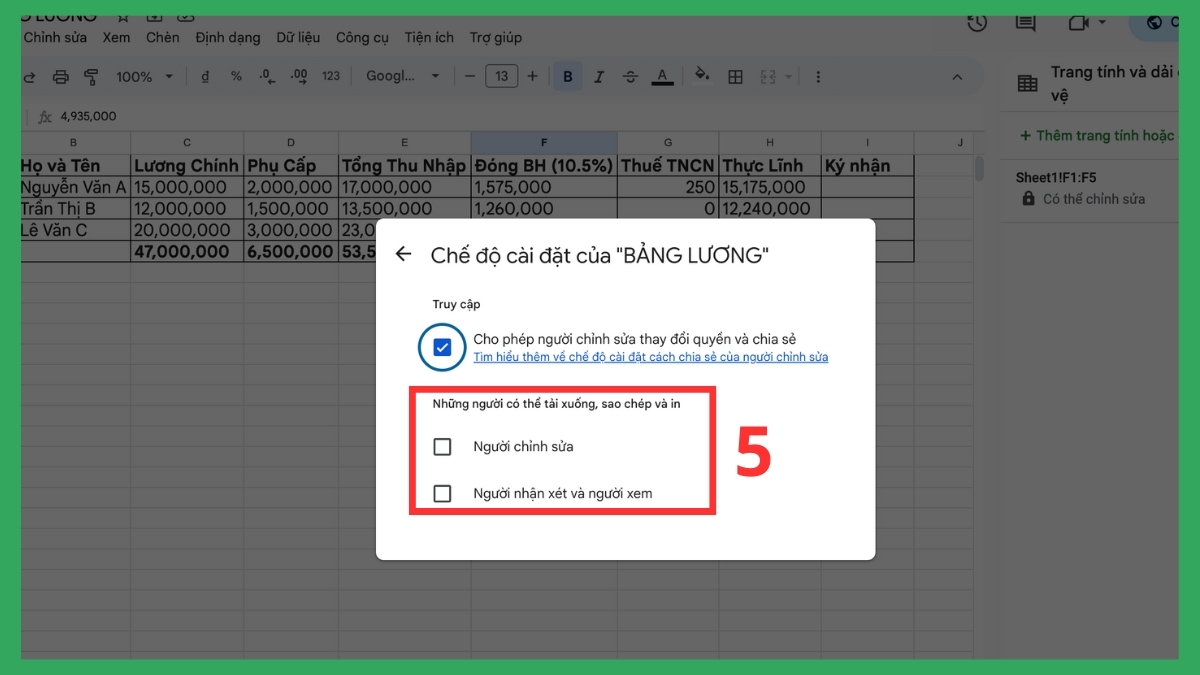The image size is (1200, 675).
Task: Click the back arrow in the settings dialog
Action: point(404,255)
